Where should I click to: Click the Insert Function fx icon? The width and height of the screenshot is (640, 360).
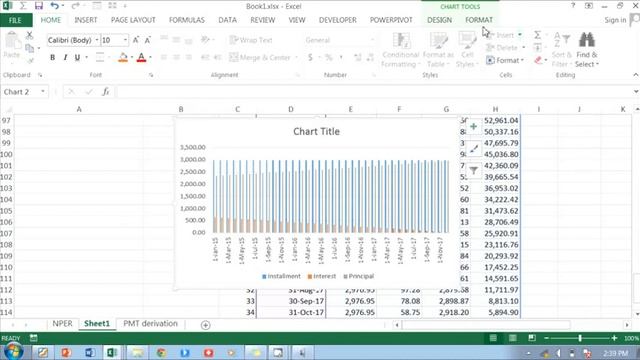pyautogui.click(x=106, y=92)
